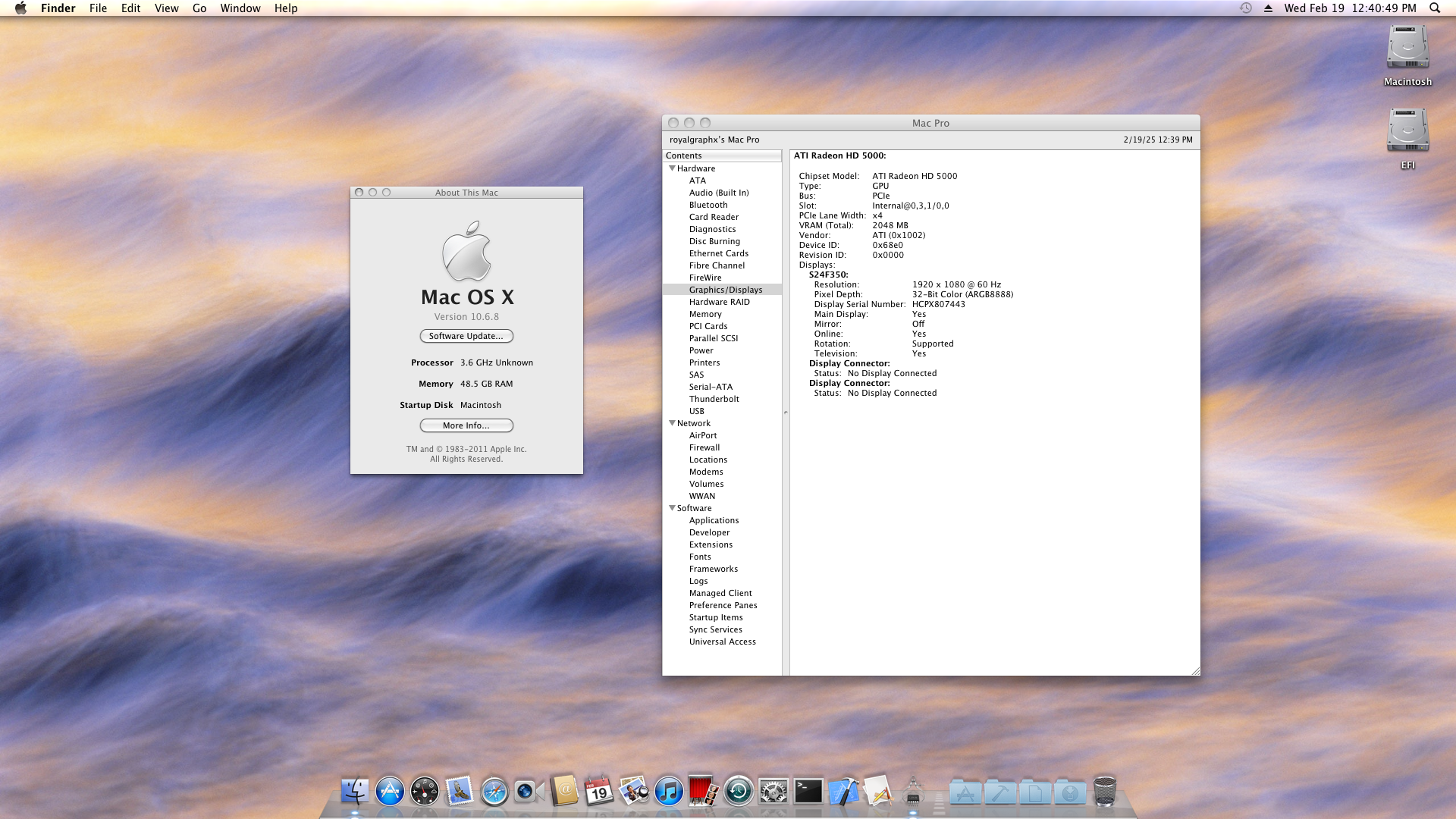This screenshot has width=1456, height=819.
Task: Launch Xcode hammer icon in Dock
Action: click(x=843, y=792)
